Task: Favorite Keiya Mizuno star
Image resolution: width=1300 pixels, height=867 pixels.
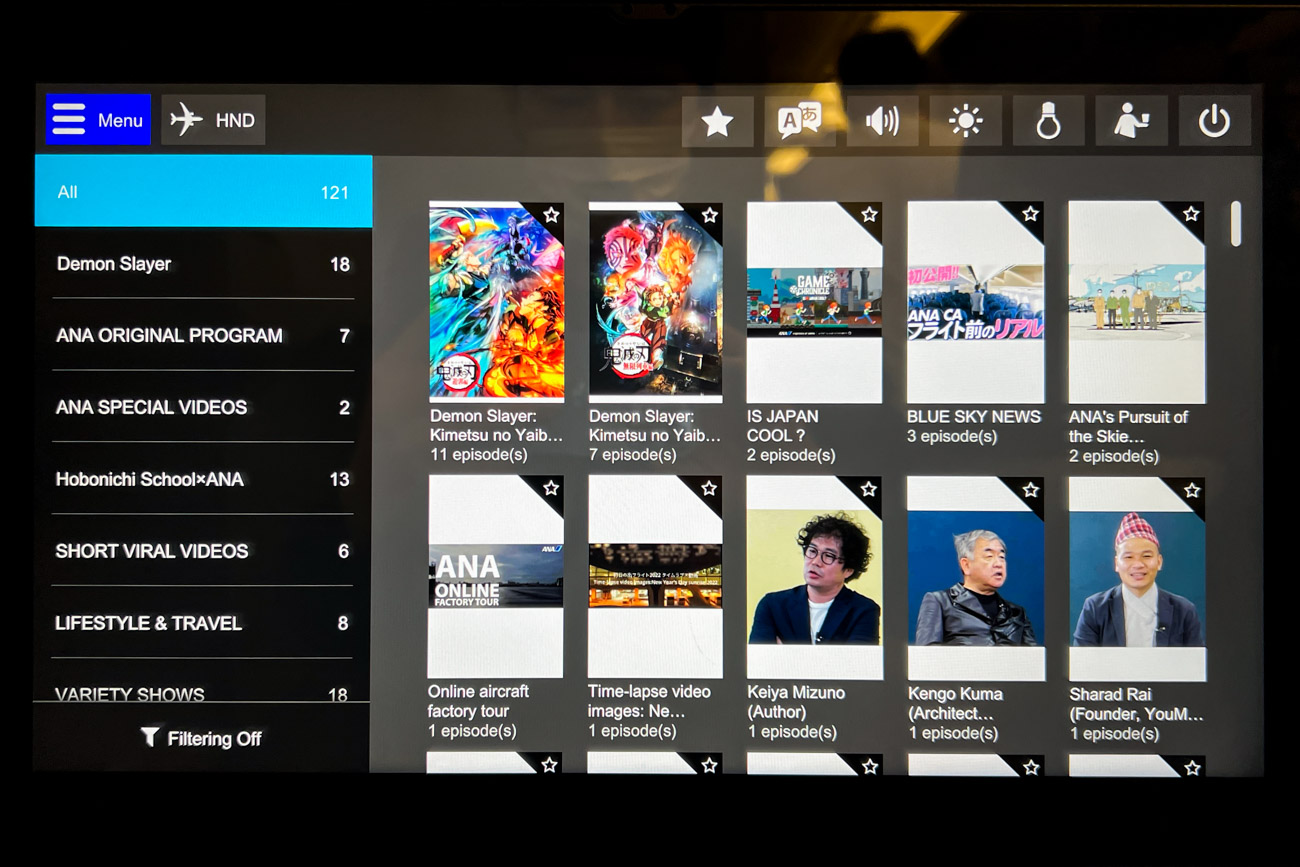Action: [868, 489]
